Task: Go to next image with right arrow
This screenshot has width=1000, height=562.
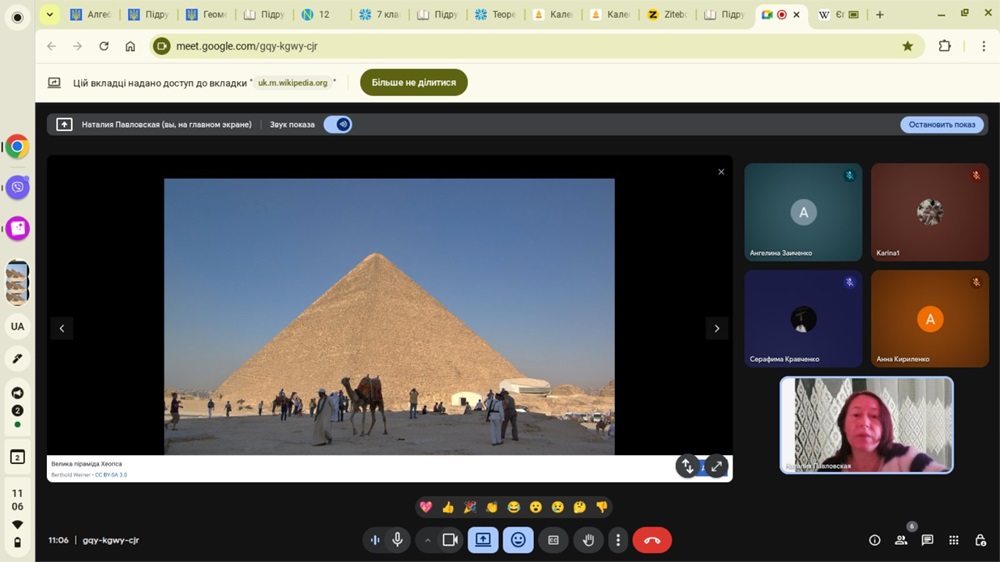Action: click(716, 328)
